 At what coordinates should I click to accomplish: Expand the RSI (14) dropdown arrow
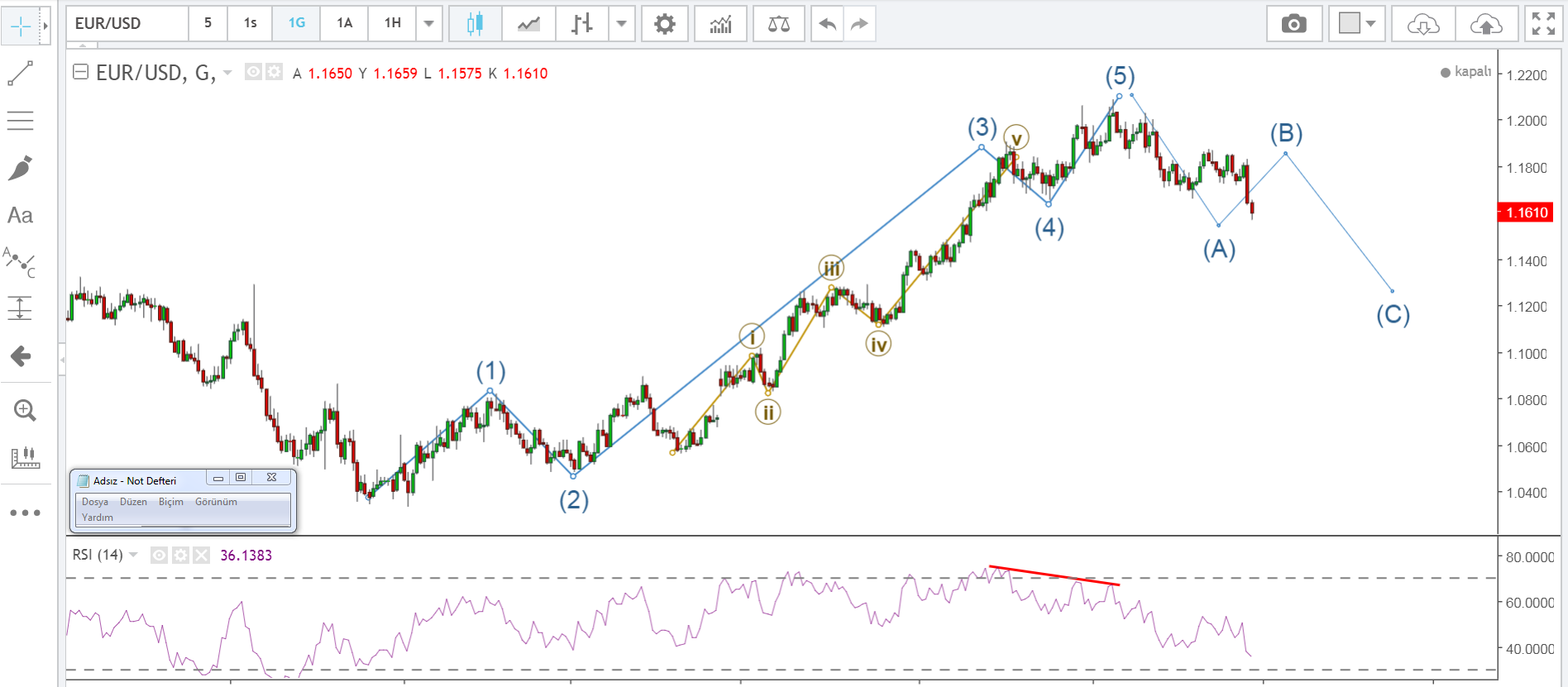click(134, 555)
